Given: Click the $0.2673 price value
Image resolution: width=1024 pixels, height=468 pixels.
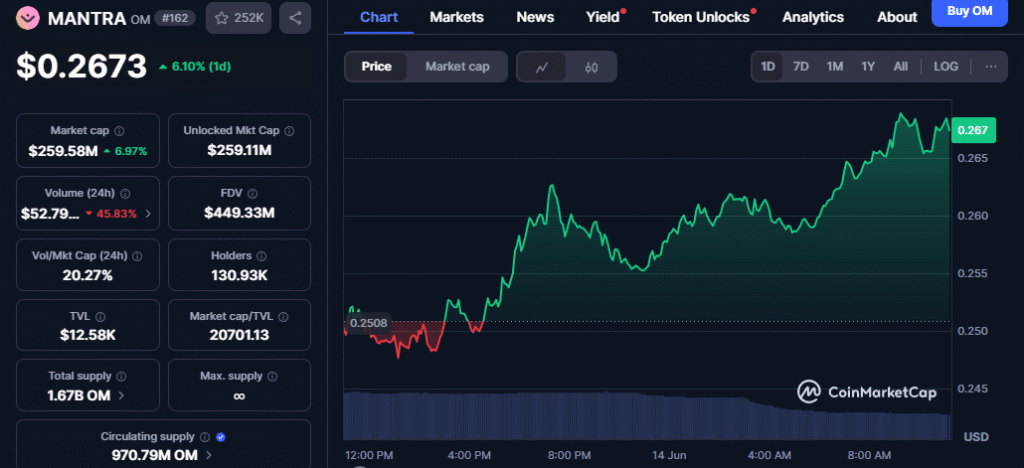Looking at the screenshot, I should click(x=82, y=67).
